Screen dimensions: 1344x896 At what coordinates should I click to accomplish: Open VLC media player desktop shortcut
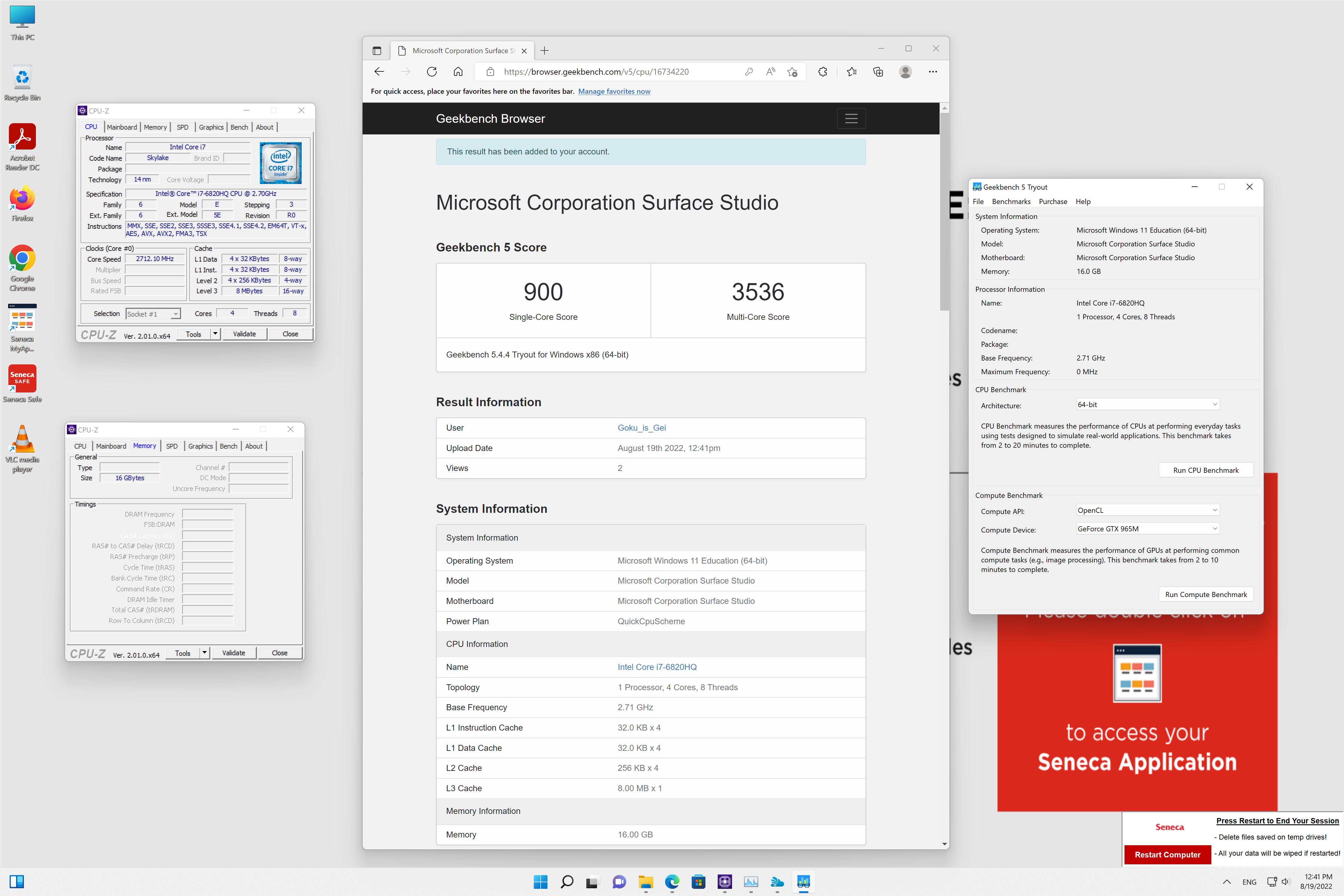point(22,449)
